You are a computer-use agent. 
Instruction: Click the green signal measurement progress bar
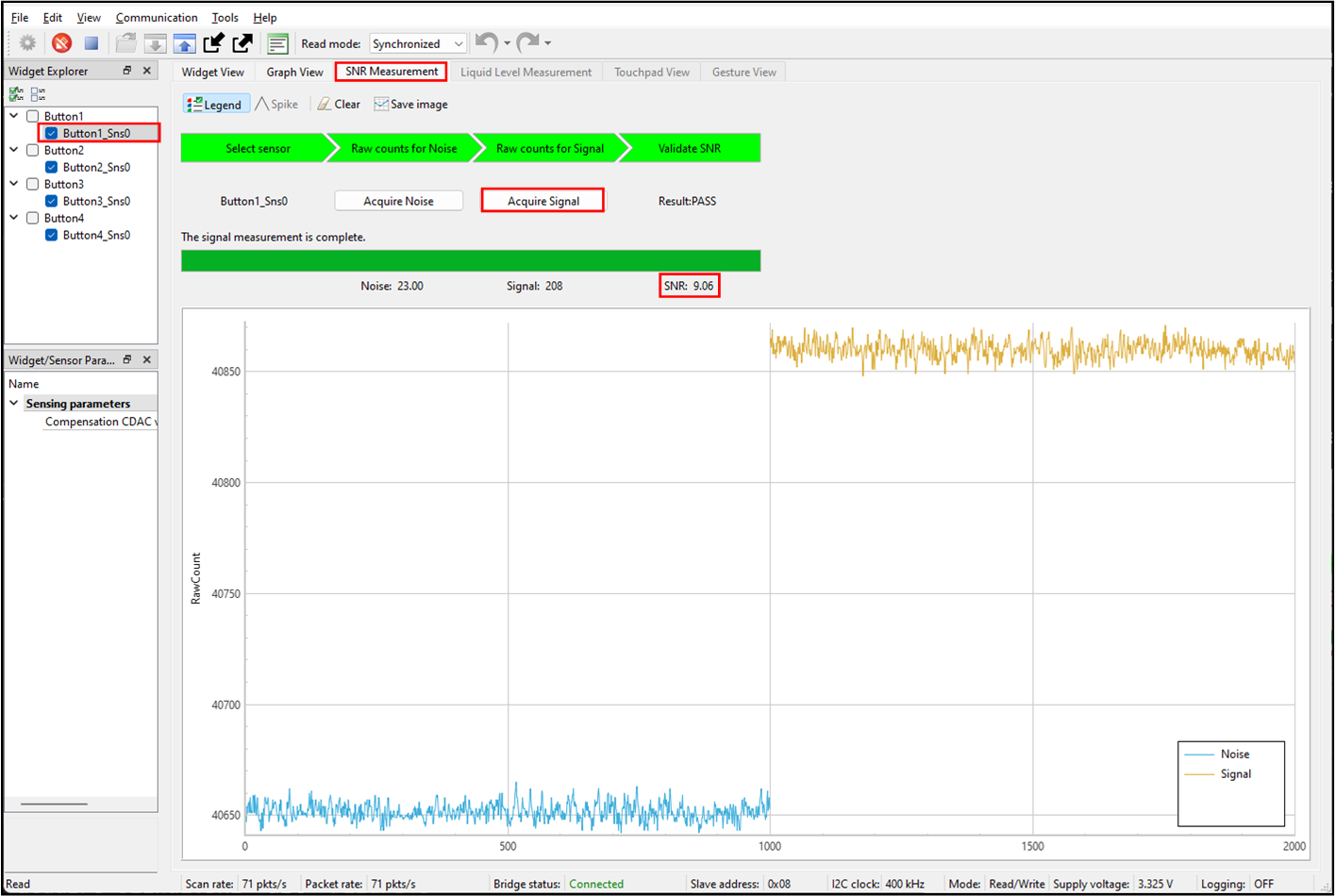471,261
